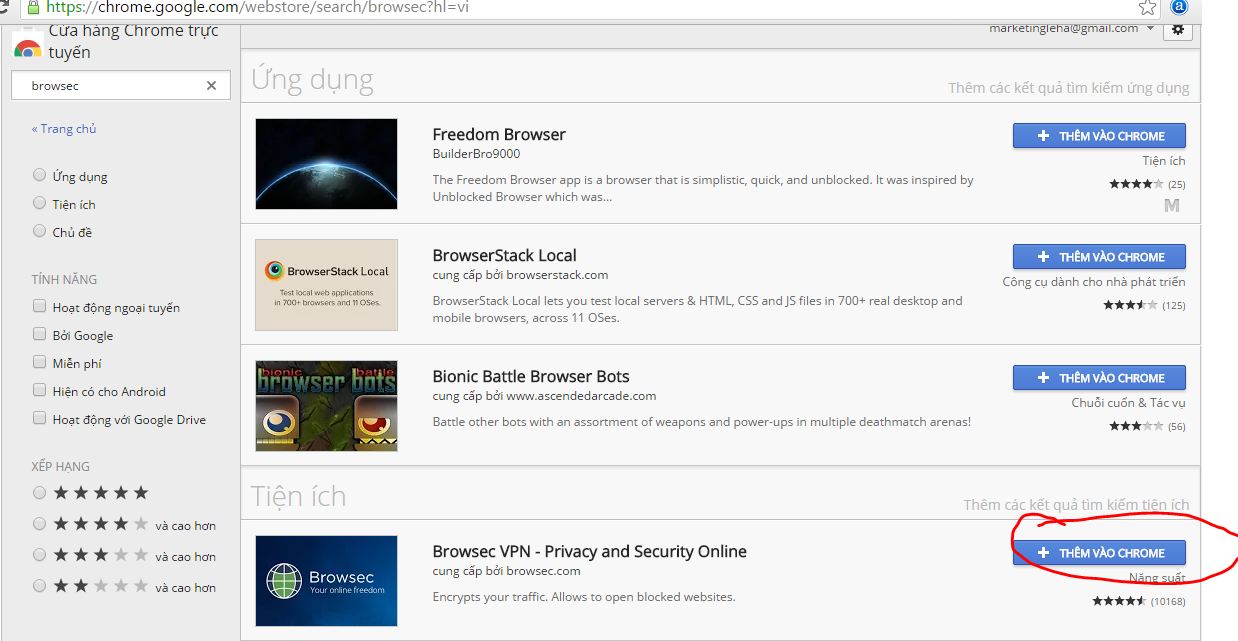Screen dimensions: 1238x641
Task: Enable Hoạt động ngoại tuyến checkbox
Action: point(39,306)
